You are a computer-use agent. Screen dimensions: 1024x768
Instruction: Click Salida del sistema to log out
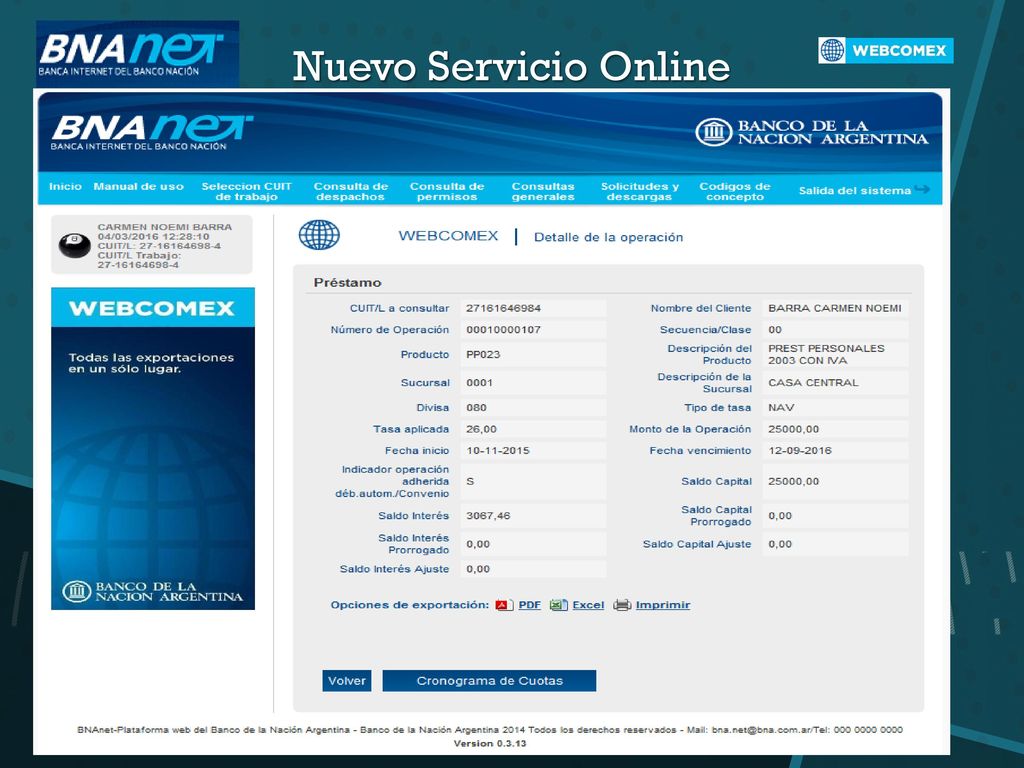pos(855,191)
